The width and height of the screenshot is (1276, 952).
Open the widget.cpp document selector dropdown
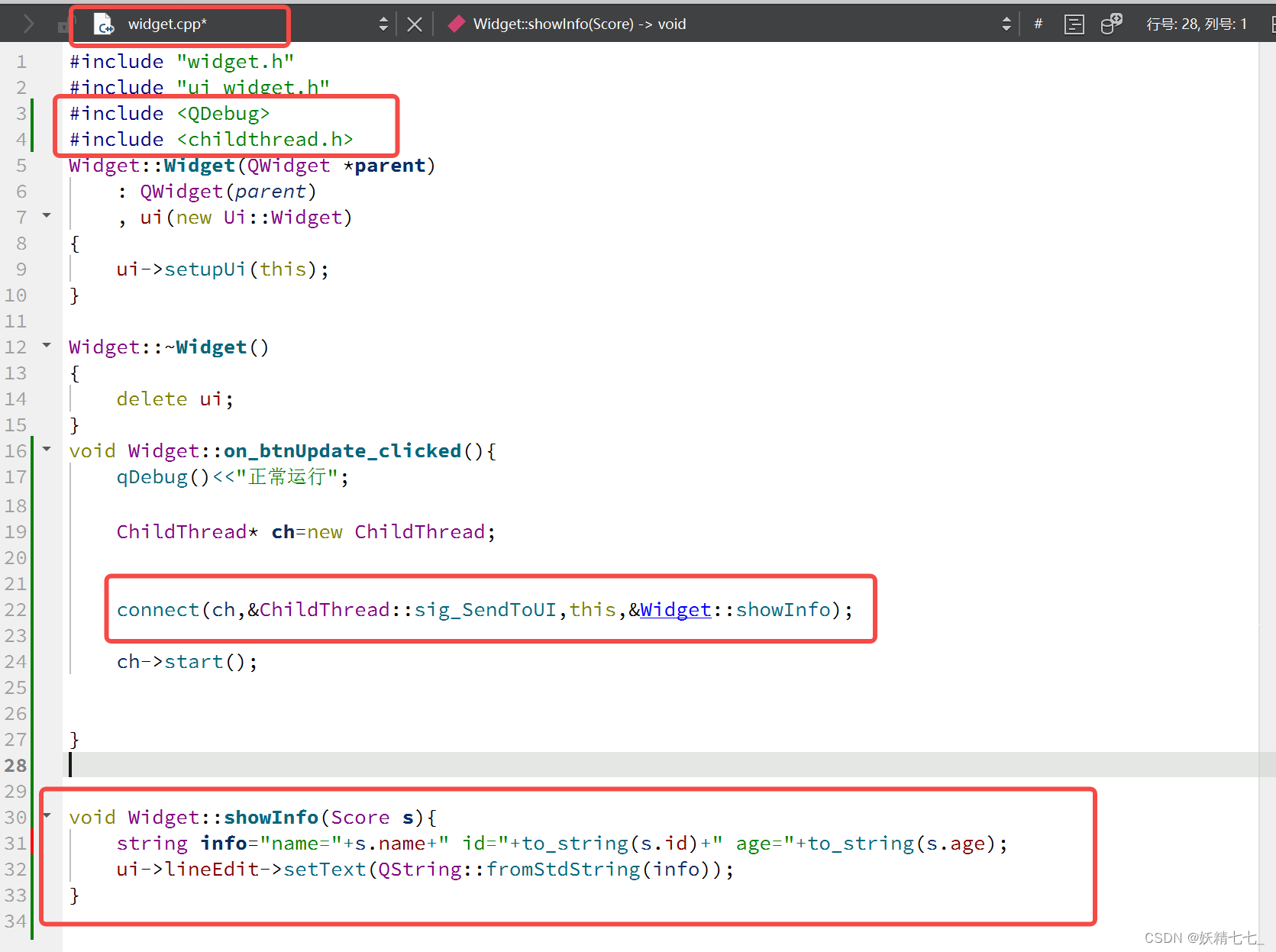[x=383, y=24]
